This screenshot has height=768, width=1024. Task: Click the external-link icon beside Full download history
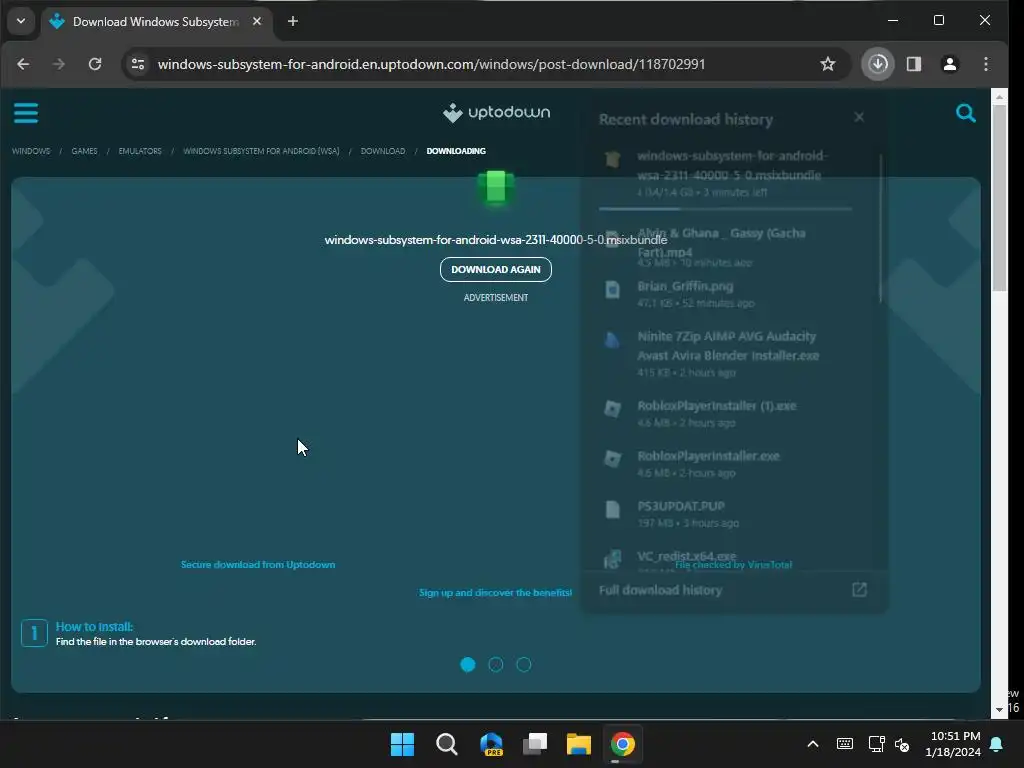859,590
